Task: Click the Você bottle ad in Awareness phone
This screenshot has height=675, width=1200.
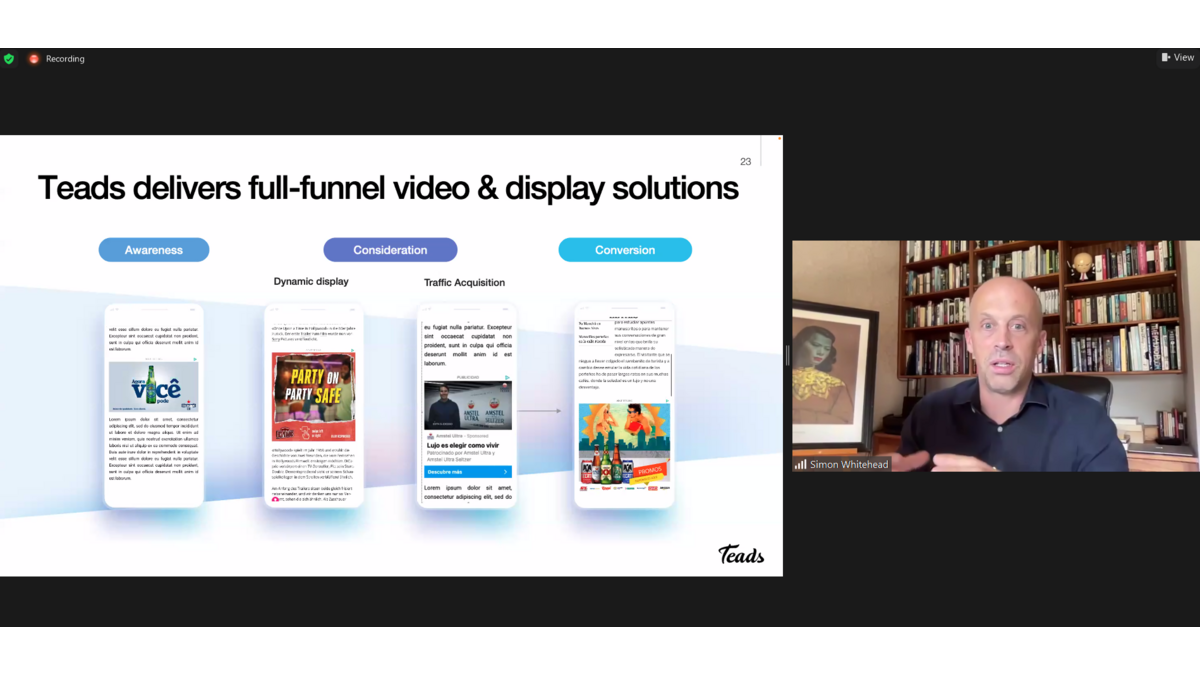Action: 153,387
